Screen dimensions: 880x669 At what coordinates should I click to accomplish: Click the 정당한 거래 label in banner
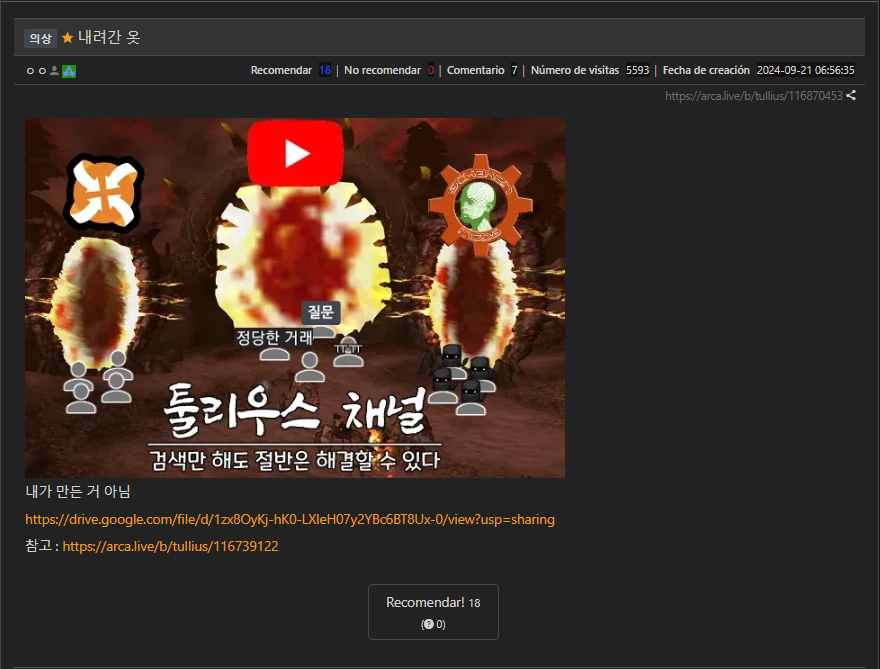click(x=274, y=337)
